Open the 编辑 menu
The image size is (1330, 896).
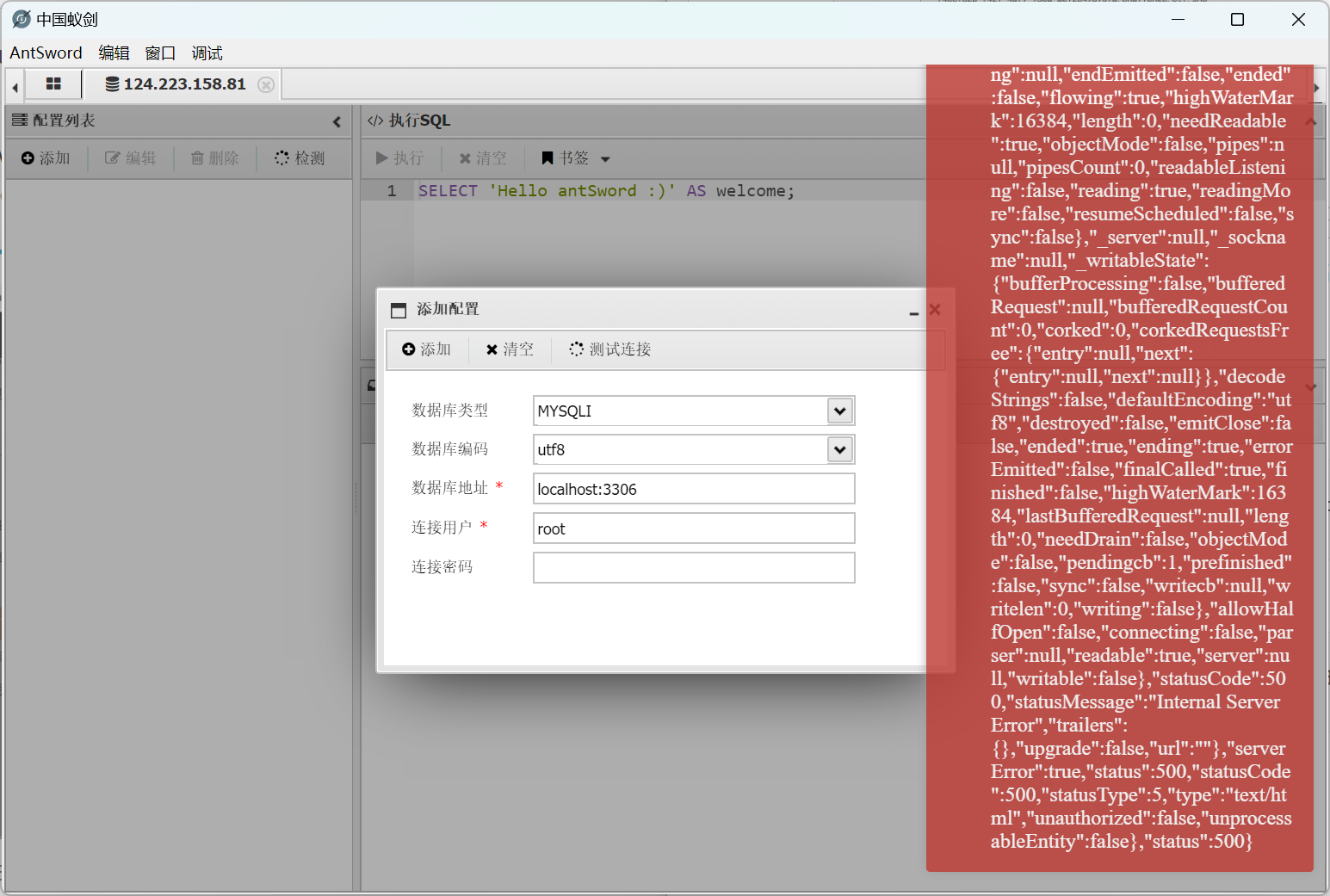pos(114,53)
